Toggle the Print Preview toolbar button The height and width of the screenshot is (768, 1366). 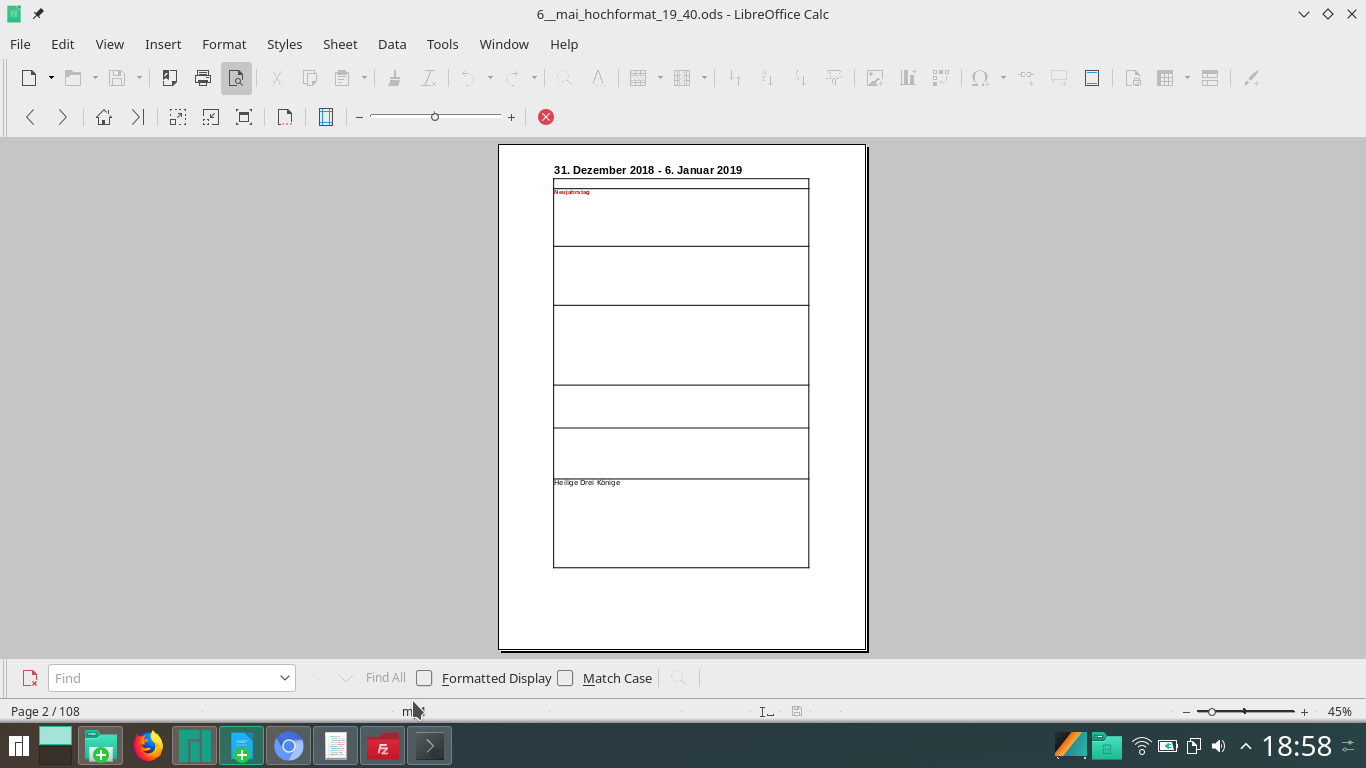pos(236,78)
